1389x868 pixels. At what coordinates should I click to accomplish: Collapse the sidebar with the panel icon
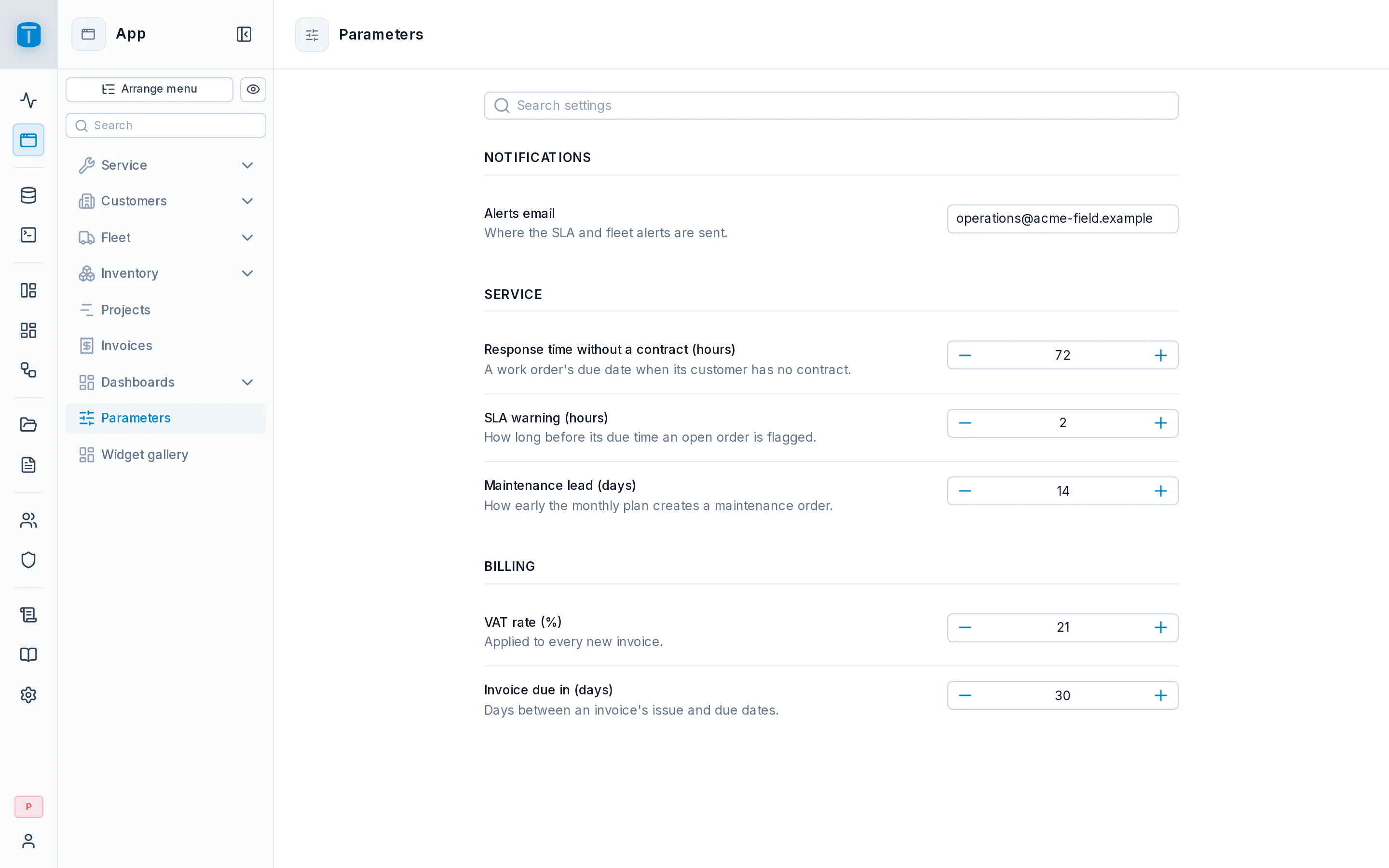point(244,34)
